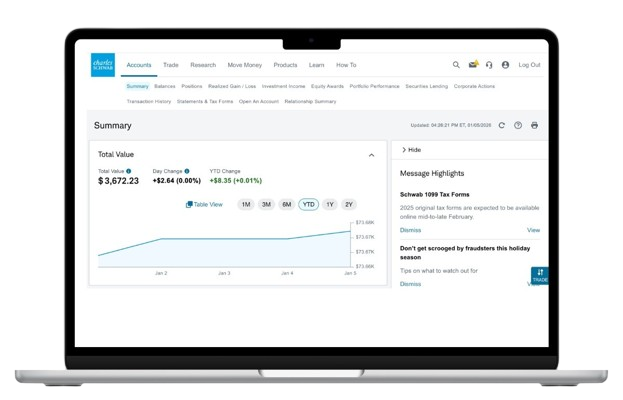Viewport: 623px width, 400px height.
Task: Refresh the Summary page data
Action: (502, 125)
